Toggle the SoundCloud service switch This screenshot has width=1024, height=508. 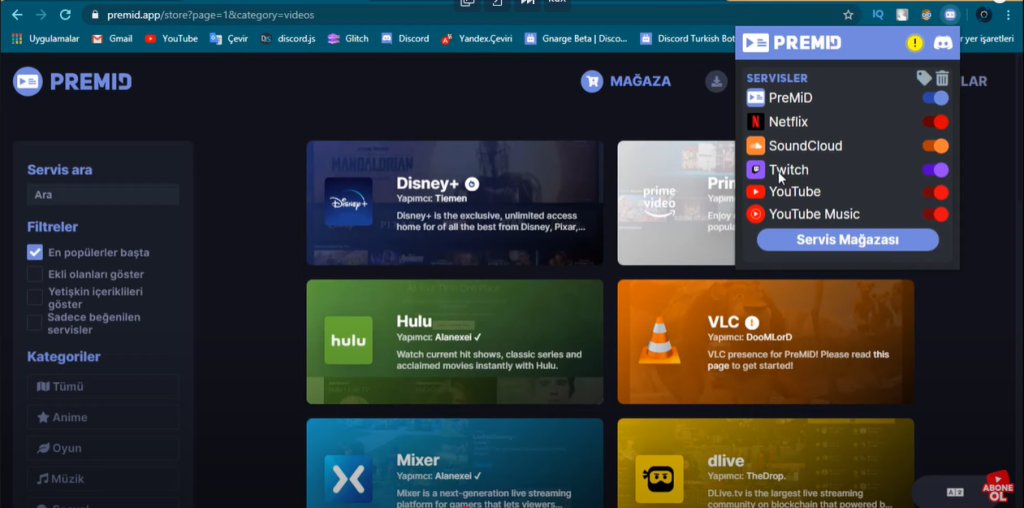click(x=935, y=146)
